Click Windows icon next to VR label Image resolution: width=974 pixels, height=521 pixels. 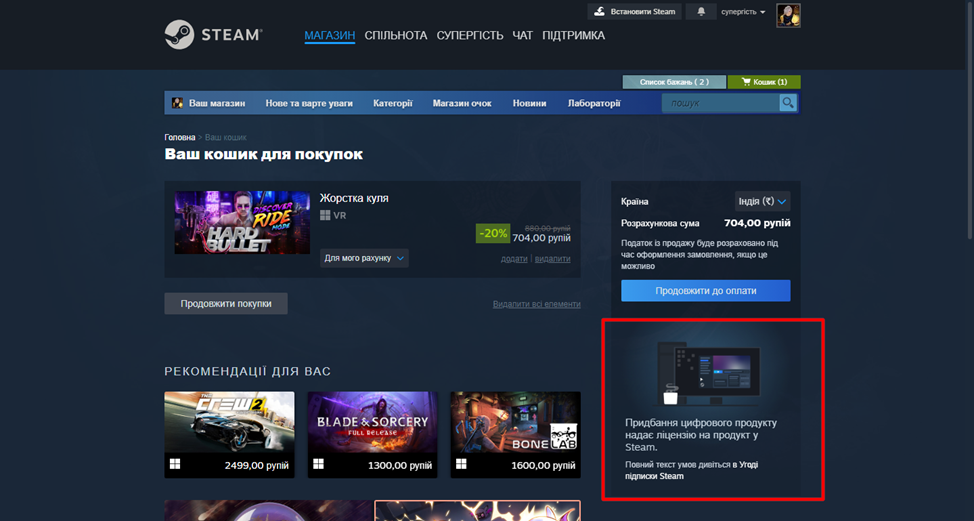[325, 215]
